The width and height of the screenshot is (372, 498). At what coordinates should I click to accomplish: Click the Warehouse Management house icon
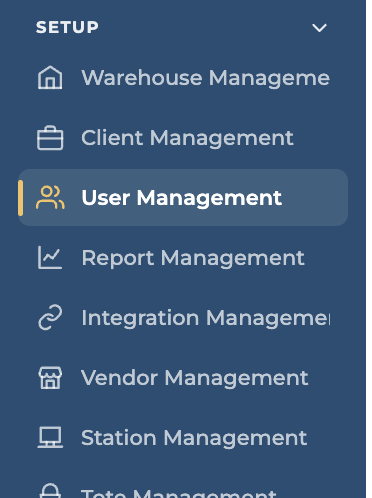[50, 78]
